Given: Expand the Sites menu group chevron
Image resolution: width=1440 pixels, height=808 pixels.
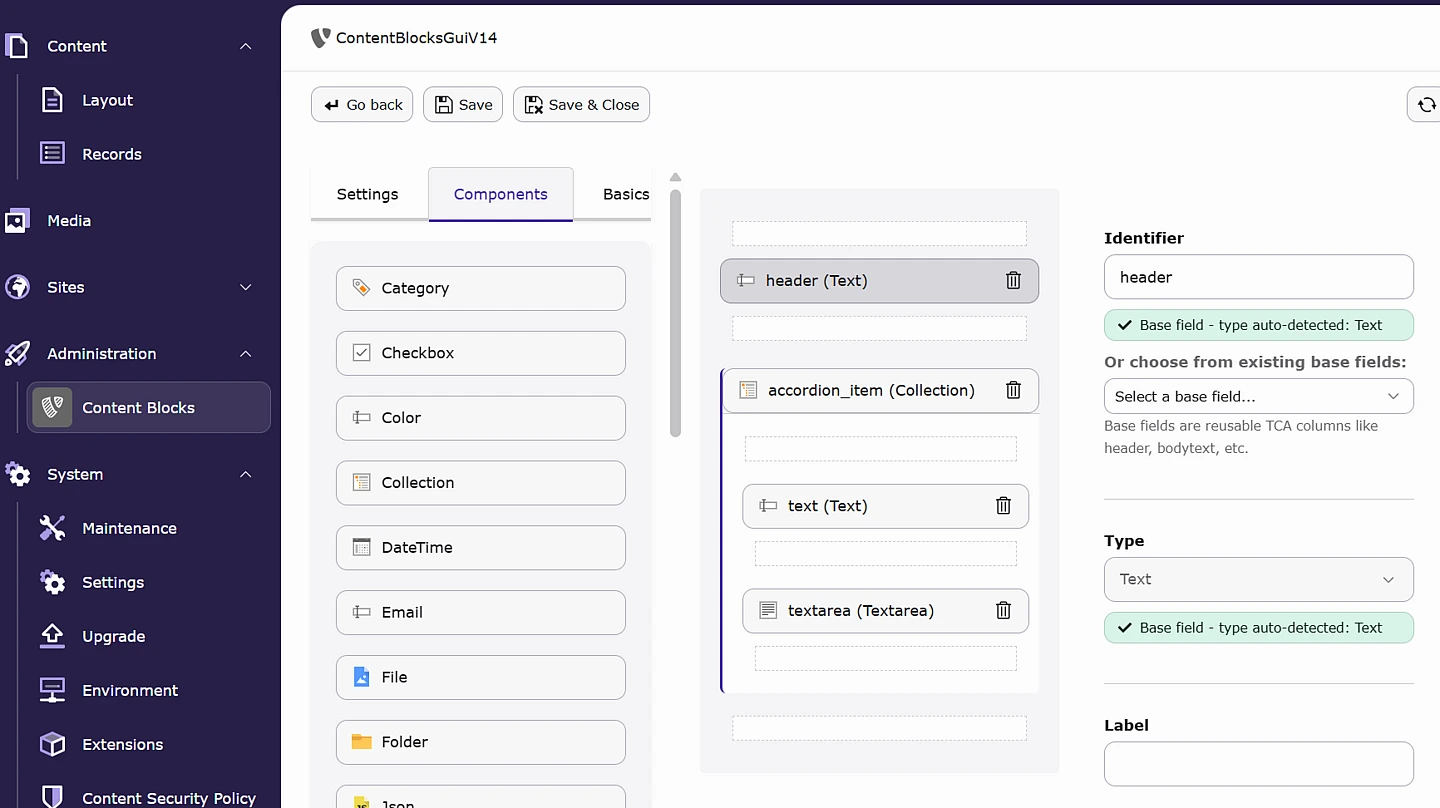Looking at the screenshot, I should [246, 287].
